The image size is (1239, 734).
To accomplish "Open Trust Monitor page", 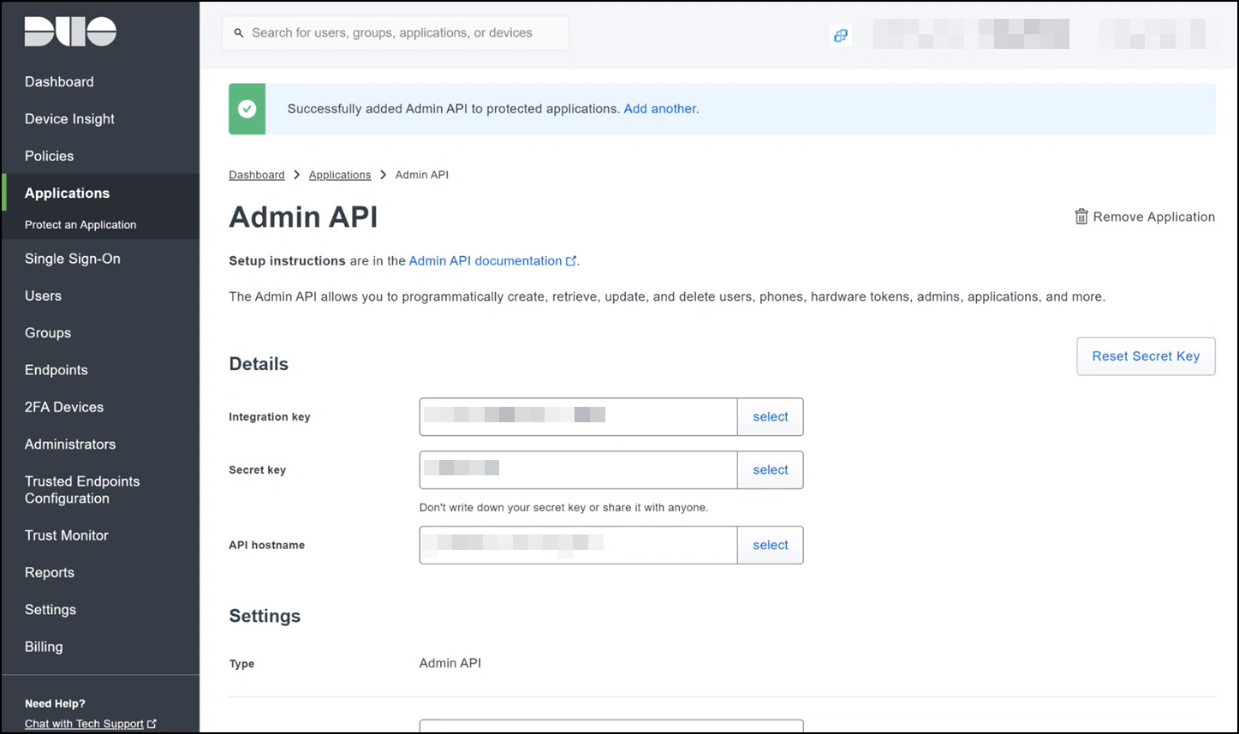I will [66, 536].
